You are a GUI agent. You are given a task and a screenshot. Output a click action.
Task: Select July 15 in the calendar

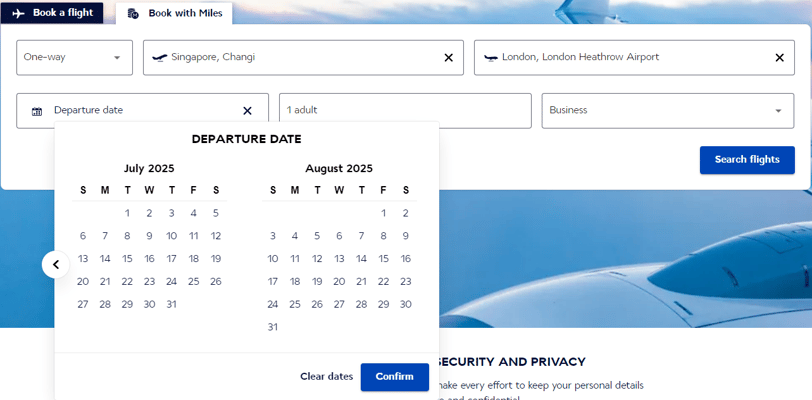(x=127, y=259)
